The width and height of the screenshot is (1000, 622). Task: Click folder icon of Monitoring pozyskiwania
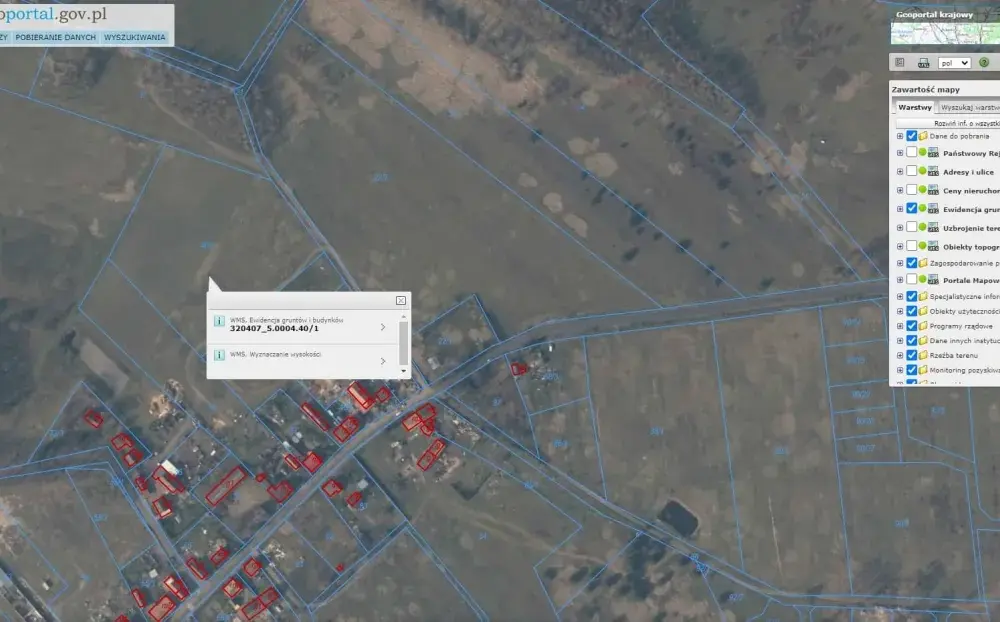(923, 370)
